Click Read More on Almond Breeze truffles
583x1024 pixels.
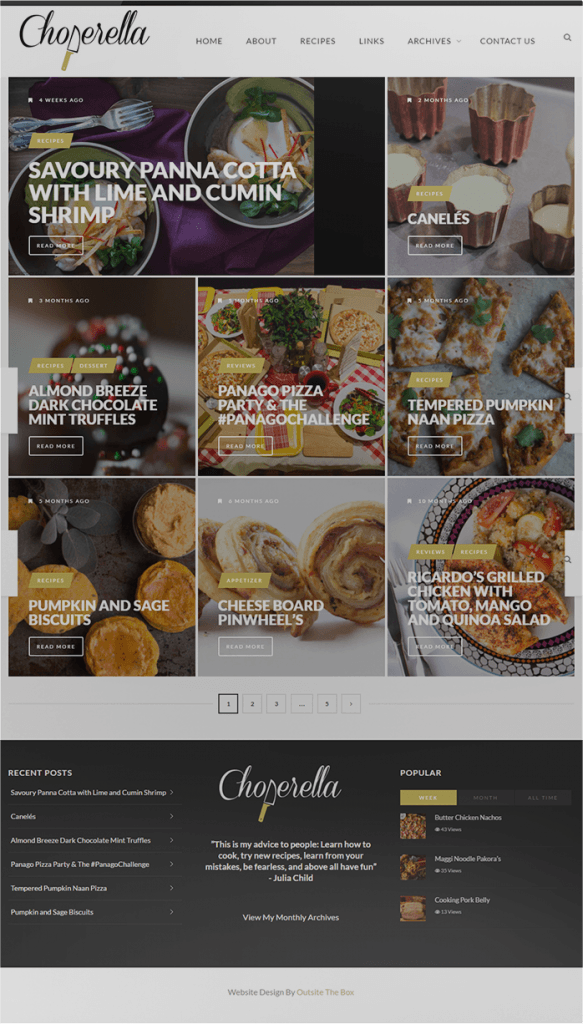pyautogui.click(x=56, y=446)
